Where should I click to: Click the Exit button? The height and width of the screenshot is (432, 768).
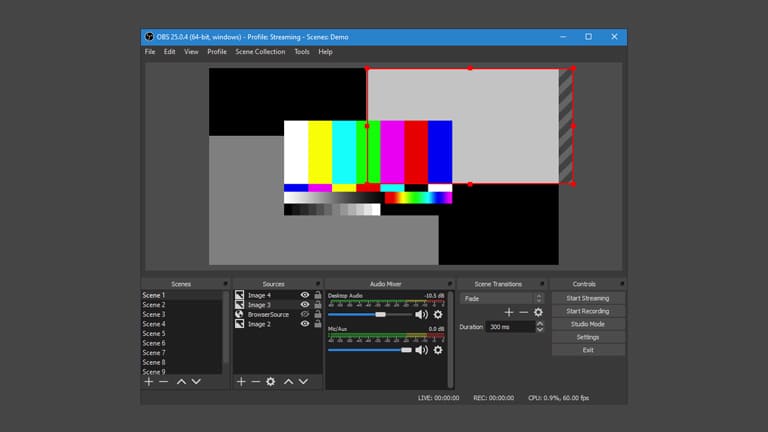[588, 350]
